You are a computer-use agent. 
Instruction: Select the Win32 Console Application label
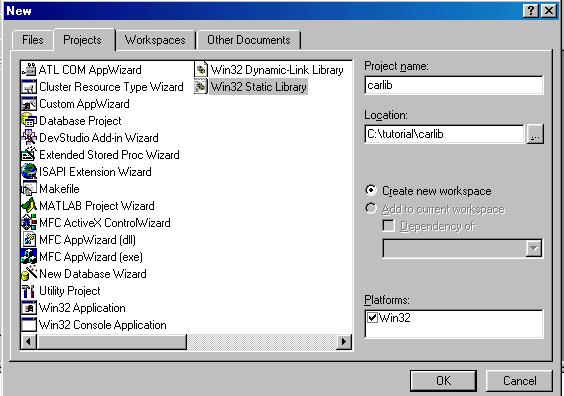pyautogui.click(x=103, y=324)
